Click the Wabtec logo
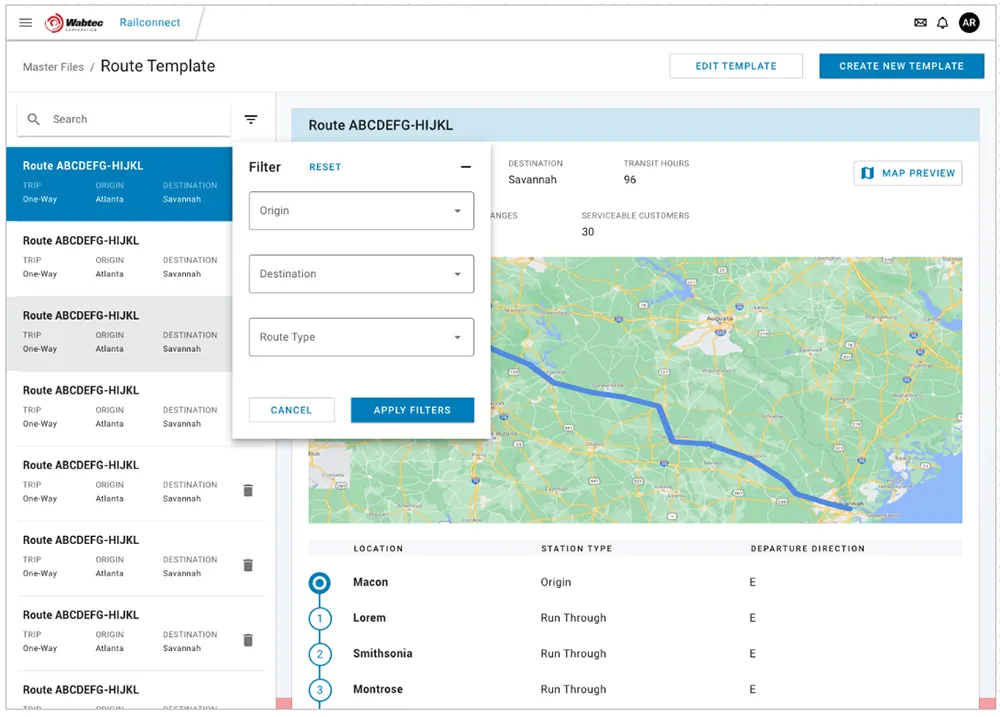The width and height of the screenshot is (1000, 717). point(74,23)
